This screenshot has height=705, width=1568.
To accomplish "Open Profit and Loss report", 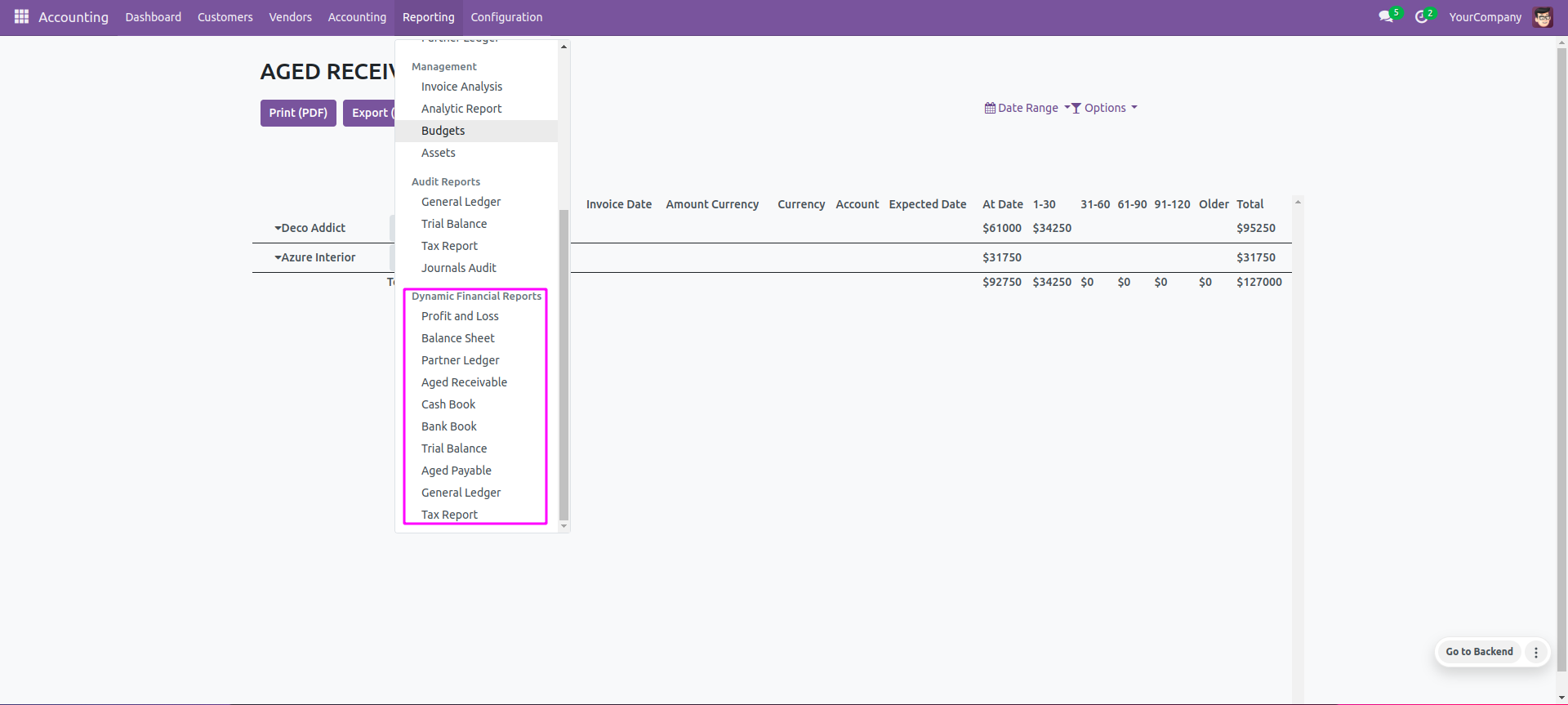I will coord(460,316).
